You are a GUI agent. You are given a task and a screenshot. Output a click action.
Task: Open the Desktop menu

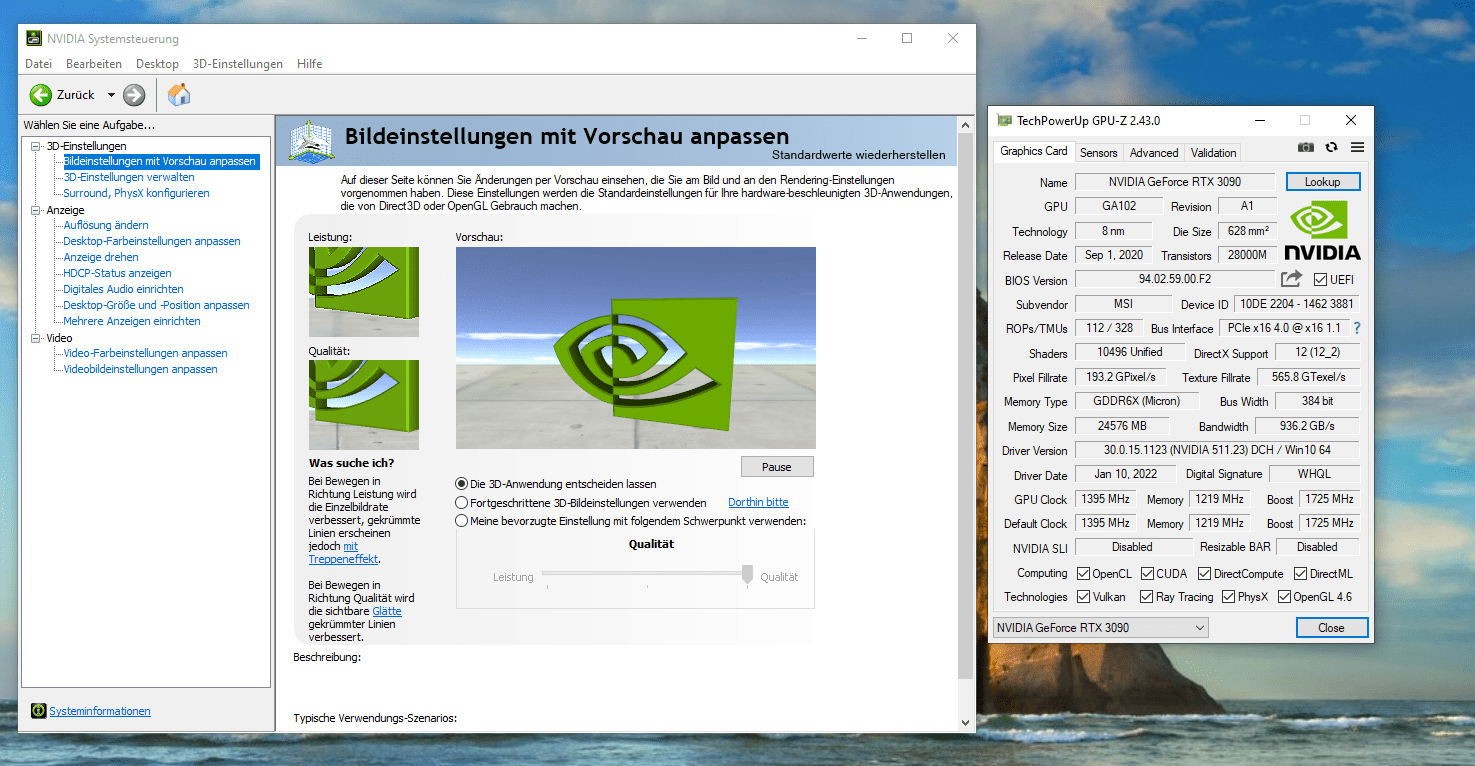click(157, 64)
